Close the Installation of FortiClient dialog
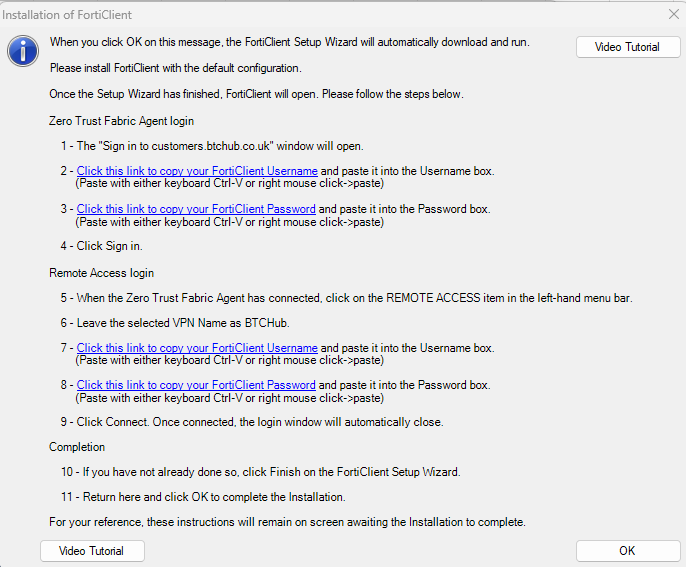 point(674,14)
